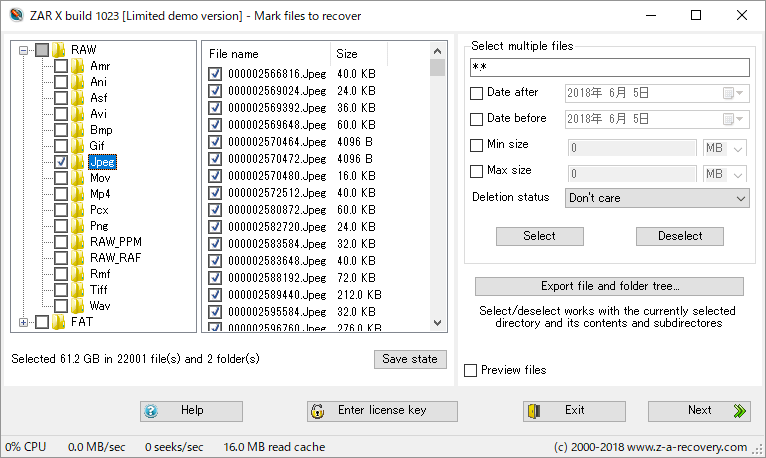766x458 pixels.
Task: Sort list by File name column header
Action: point(267,54)
